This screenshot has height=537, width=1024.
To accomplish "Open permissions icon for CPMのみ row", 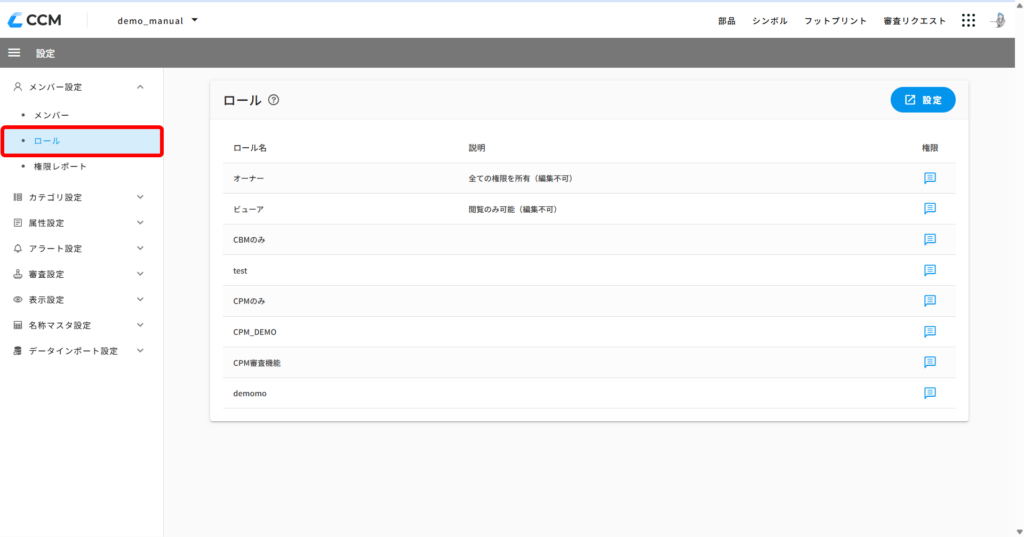I will [930, 301].
